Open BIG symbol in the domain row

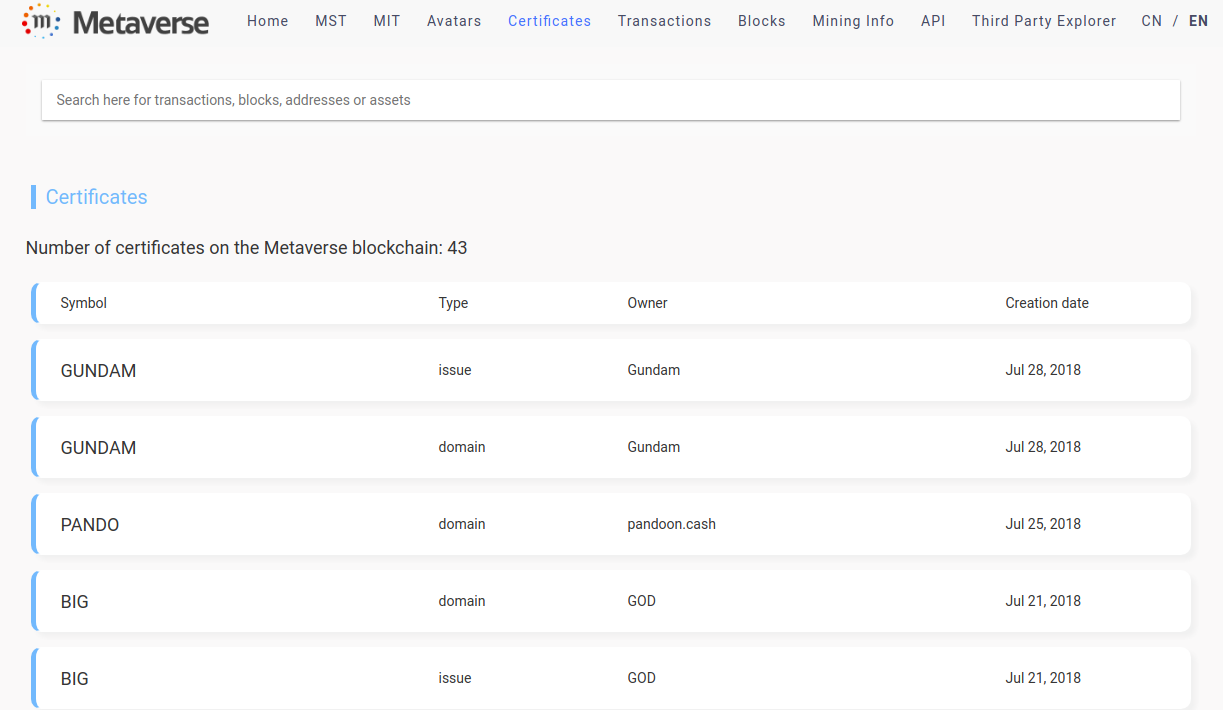click(x=75, y=602)
